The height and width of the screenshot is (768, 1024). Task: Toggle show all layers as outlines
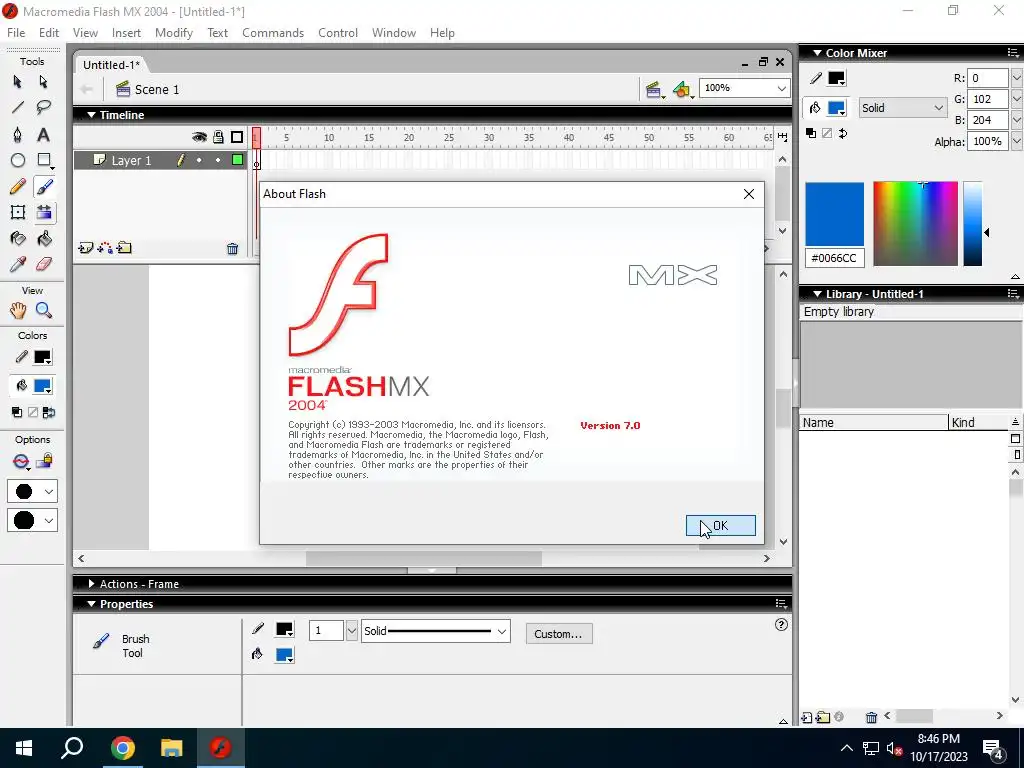(x=237, y=136)
